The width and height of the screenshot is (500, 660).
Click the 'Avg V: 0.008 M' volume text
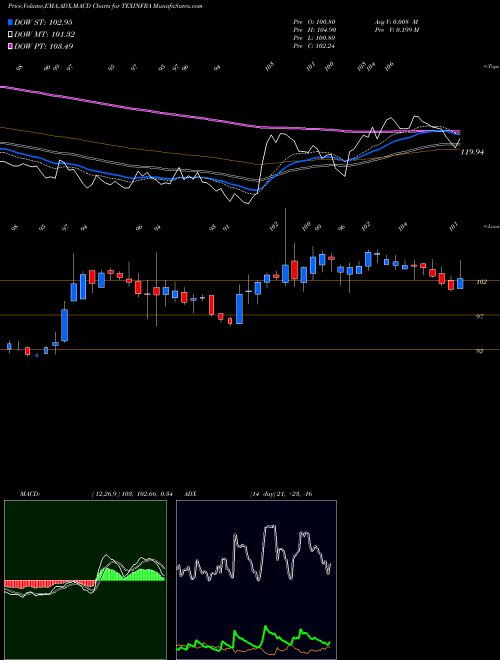(396, 22)
